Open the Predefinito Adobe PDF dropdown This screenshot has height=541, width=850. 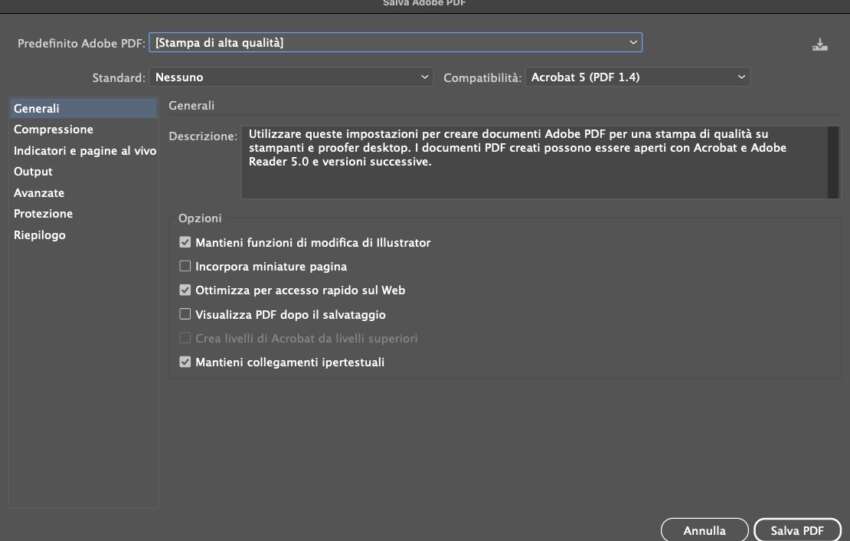[396, 43]
